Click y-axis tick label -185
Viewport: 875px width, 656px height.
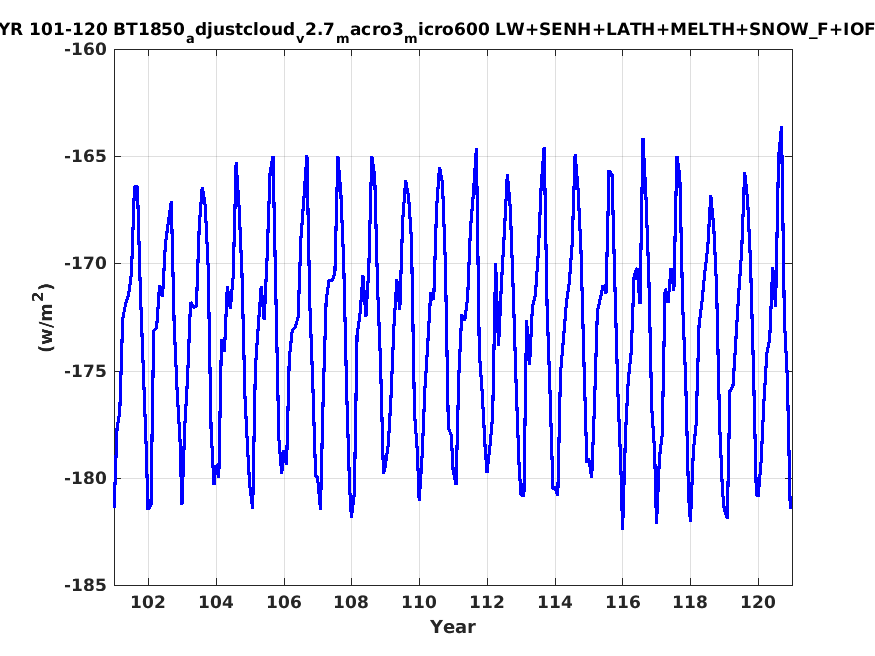(x=85, y=585)
